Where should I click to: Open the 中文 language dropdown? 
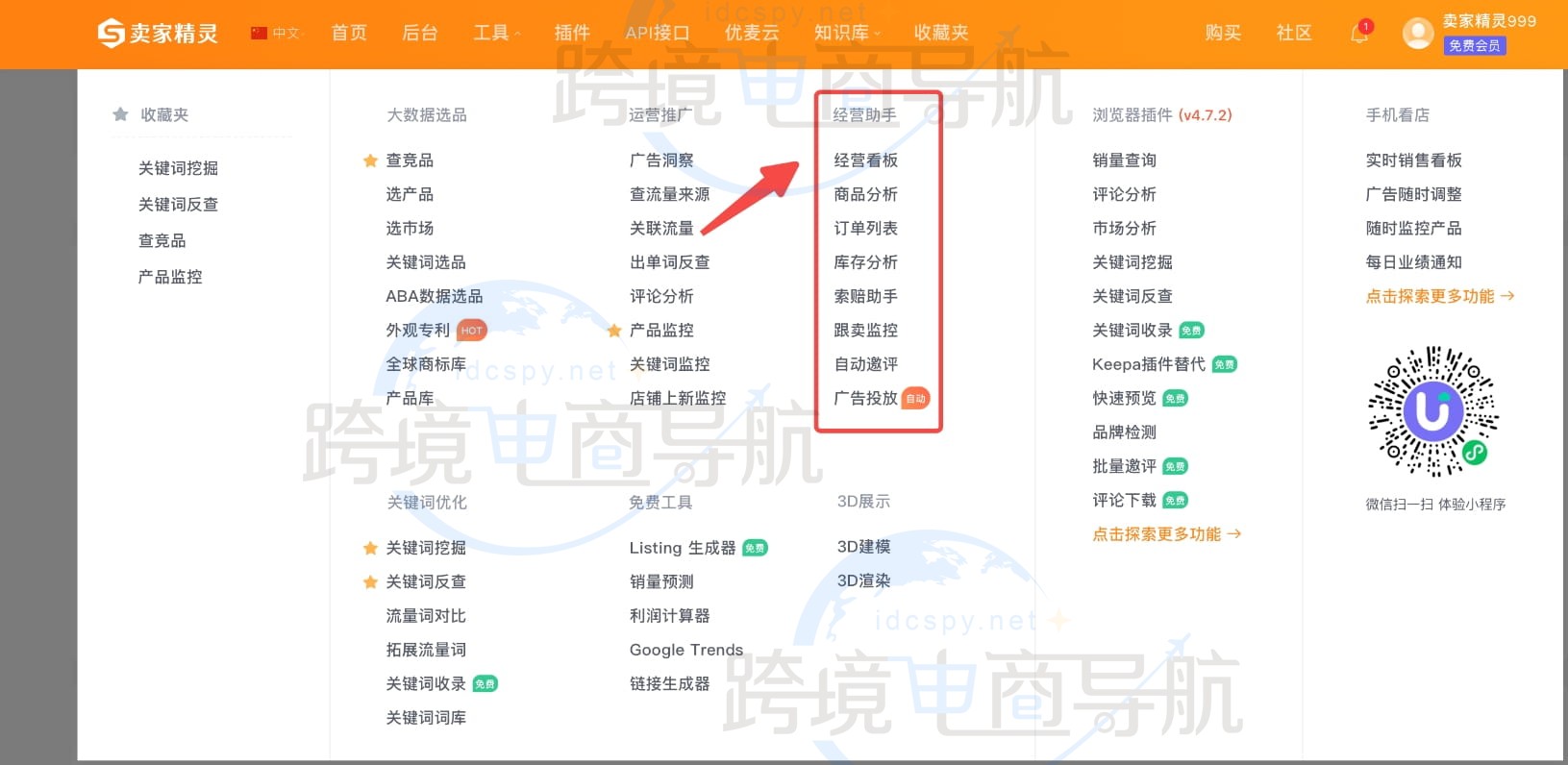pyautogui.click(x=287, y=33)
